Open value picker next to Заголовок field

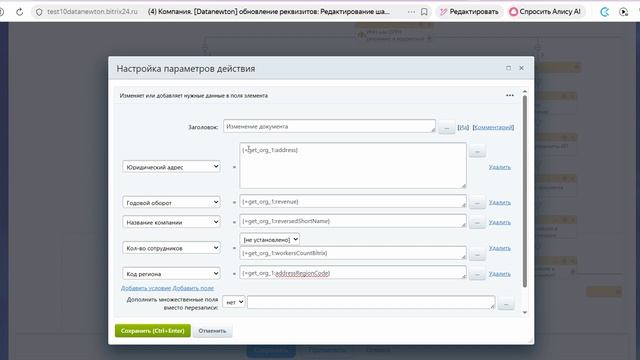coord(447,128)
